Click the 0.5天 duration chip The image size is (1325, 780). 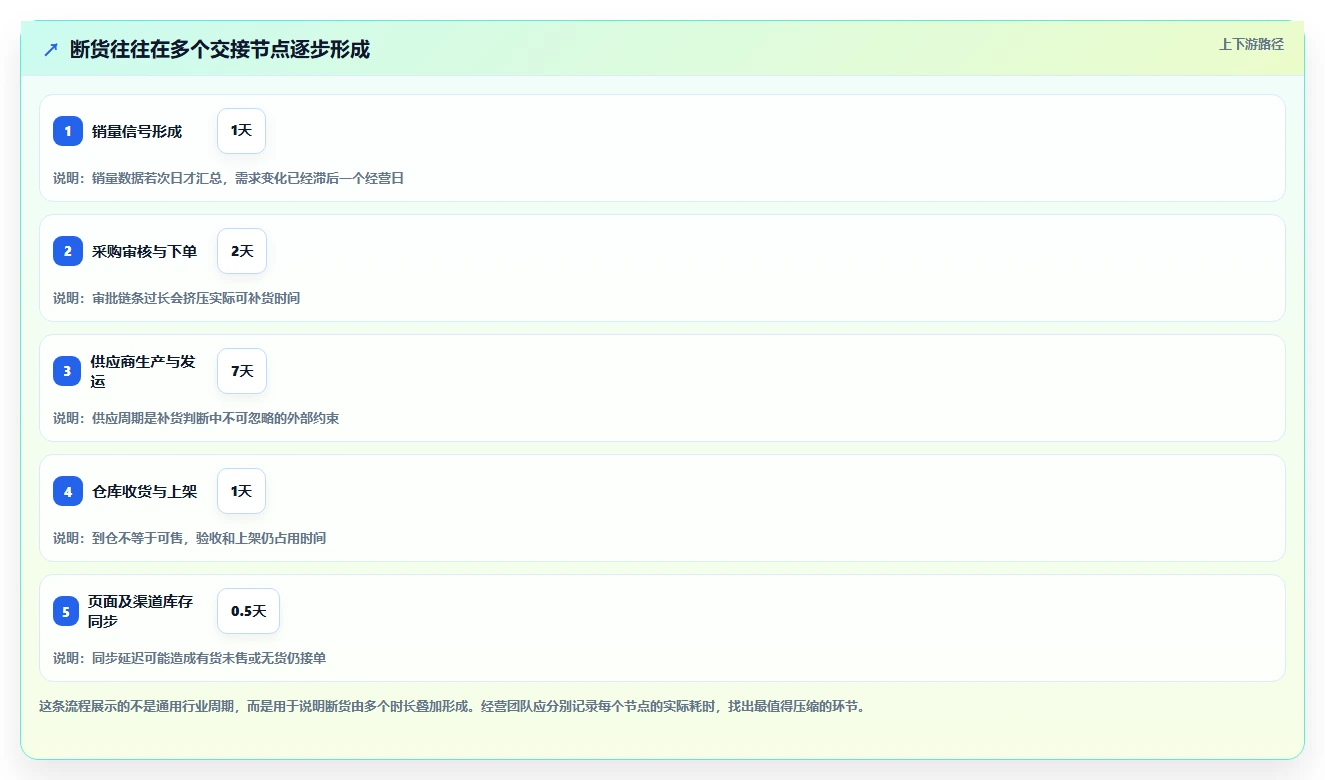248,611
